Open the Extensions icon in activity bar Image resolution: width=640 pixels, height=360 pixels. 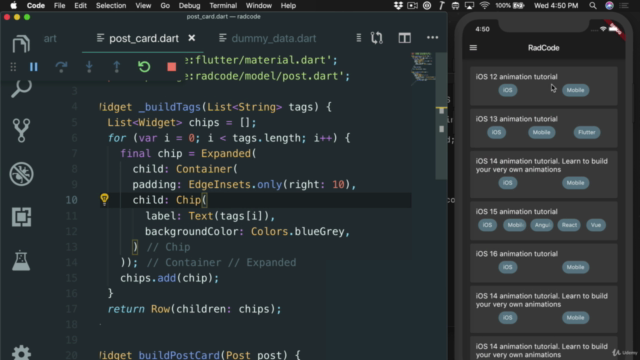[21, 217]
